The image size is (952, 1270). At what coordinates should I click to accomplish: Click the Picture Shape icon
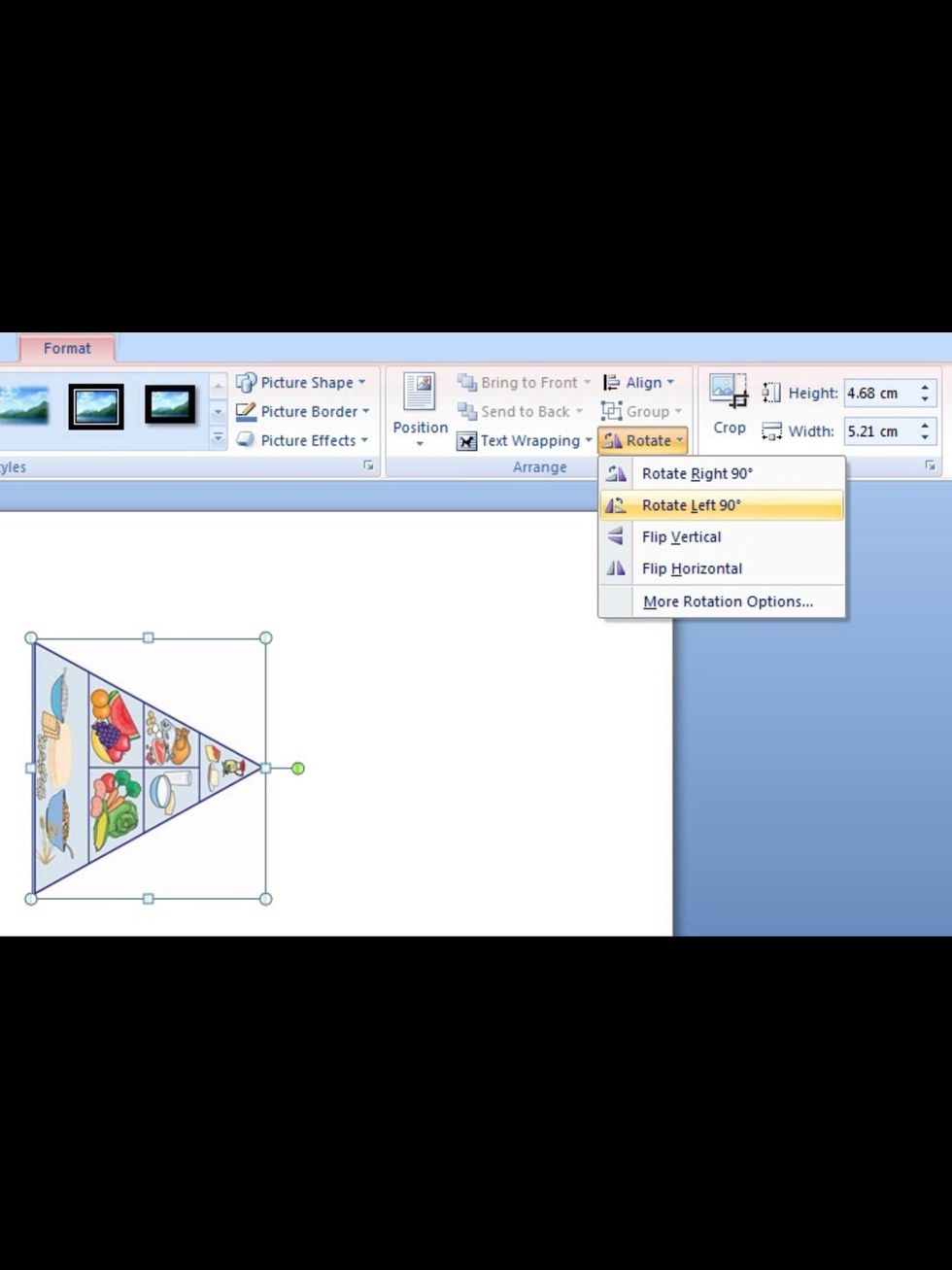click(247, 383)
